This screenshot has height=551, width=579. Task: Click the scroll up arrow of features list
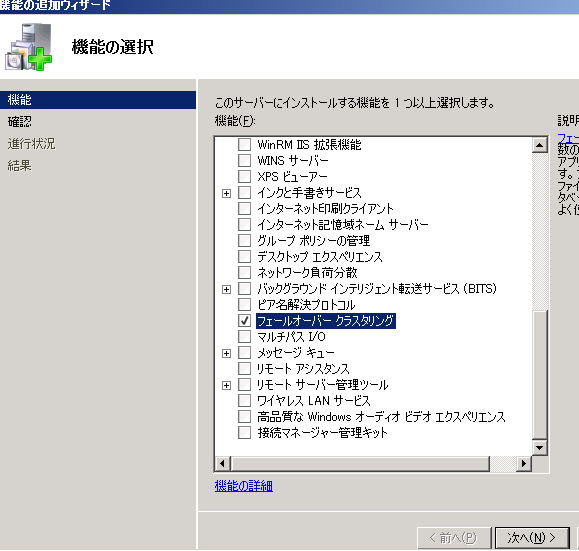point(539,145)
